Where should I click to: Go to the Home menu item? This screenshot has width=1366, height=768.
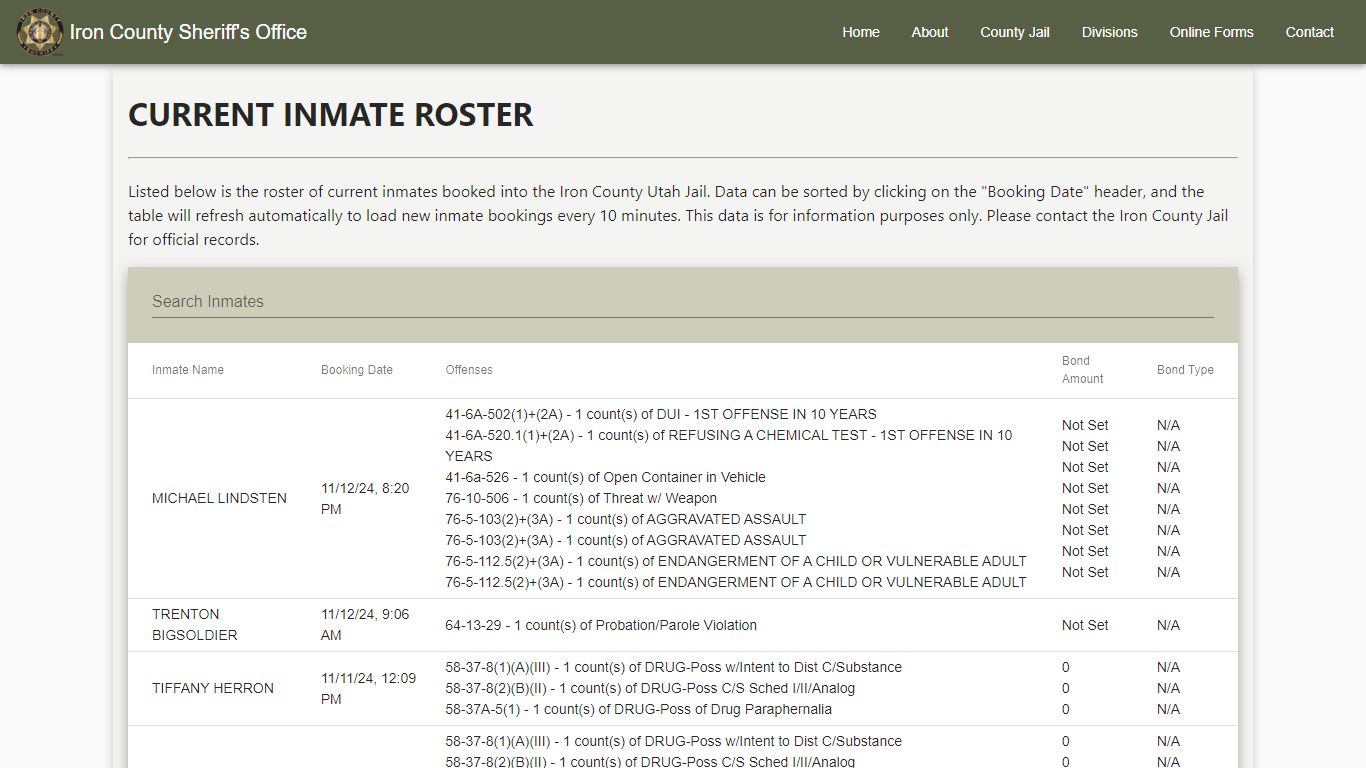[x=861, y=32]
